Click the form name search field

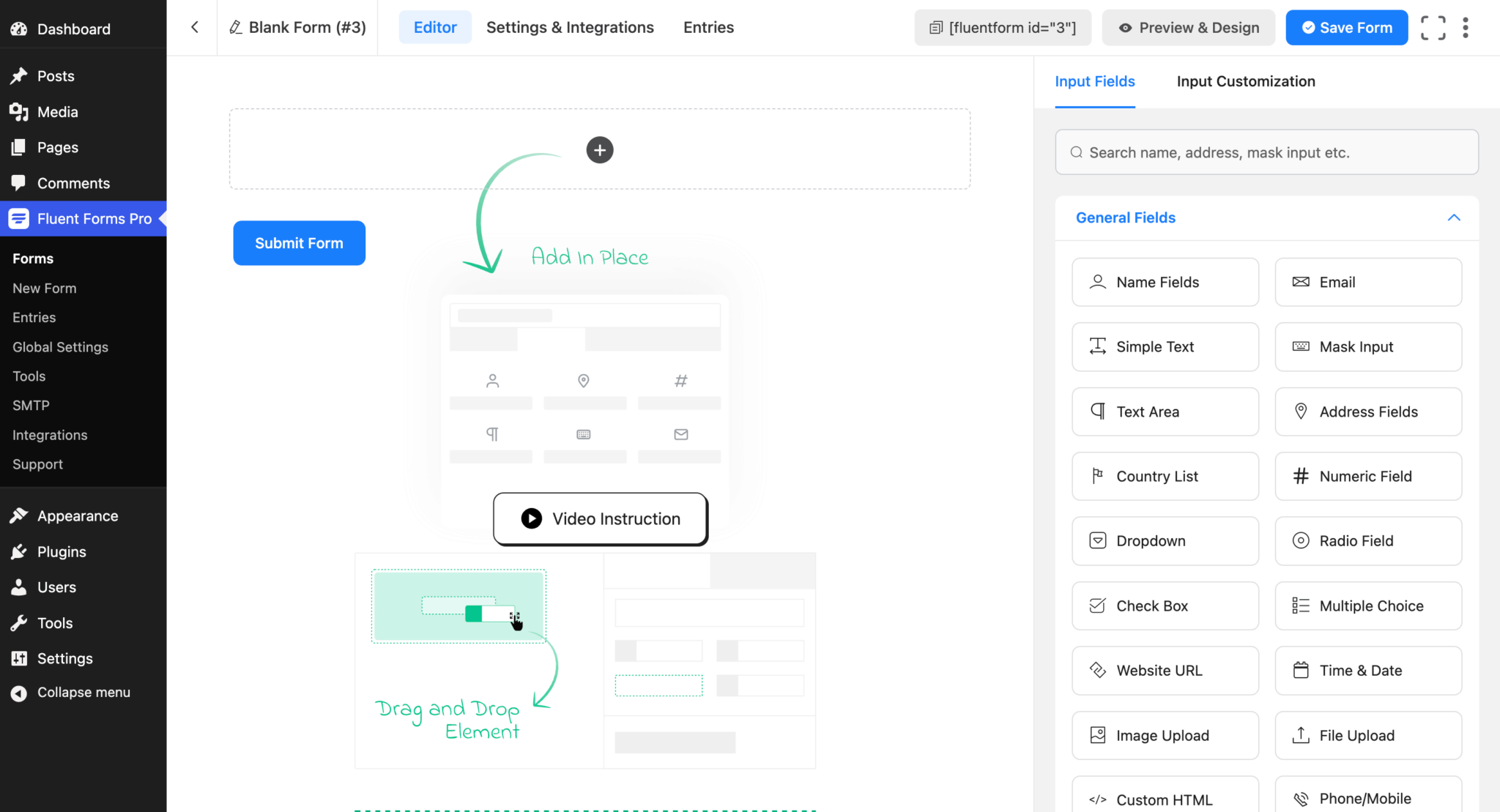(1266, 152)
